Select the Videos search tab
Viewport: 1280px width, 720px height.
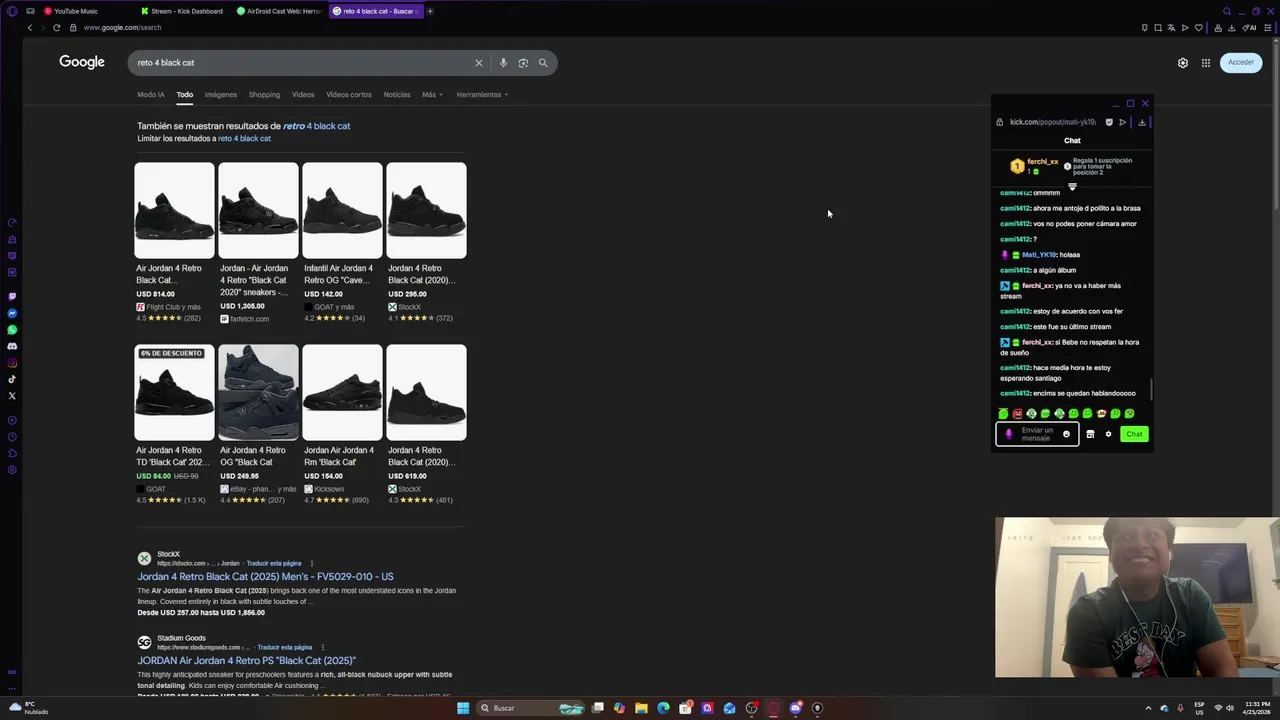pyautogui.click(x=303, y=95)
